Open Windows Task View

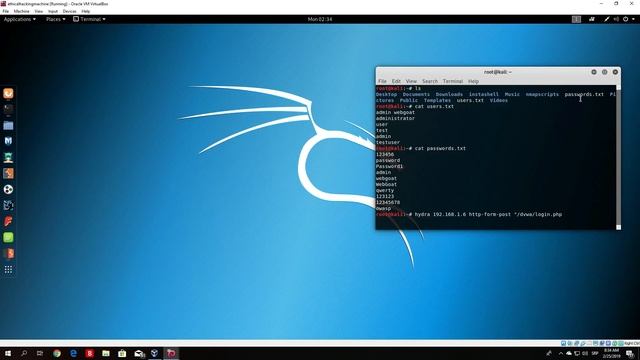[x=40, y=353]
